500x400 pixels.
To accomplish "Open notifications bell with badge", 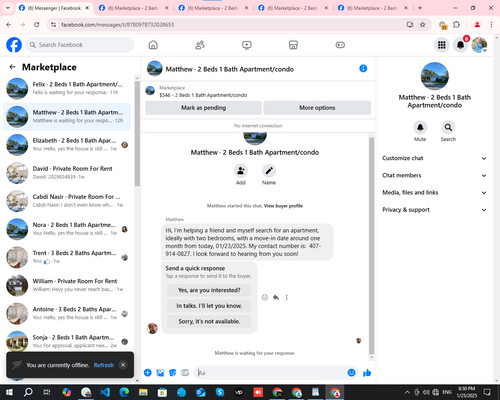I will (461, 45).
